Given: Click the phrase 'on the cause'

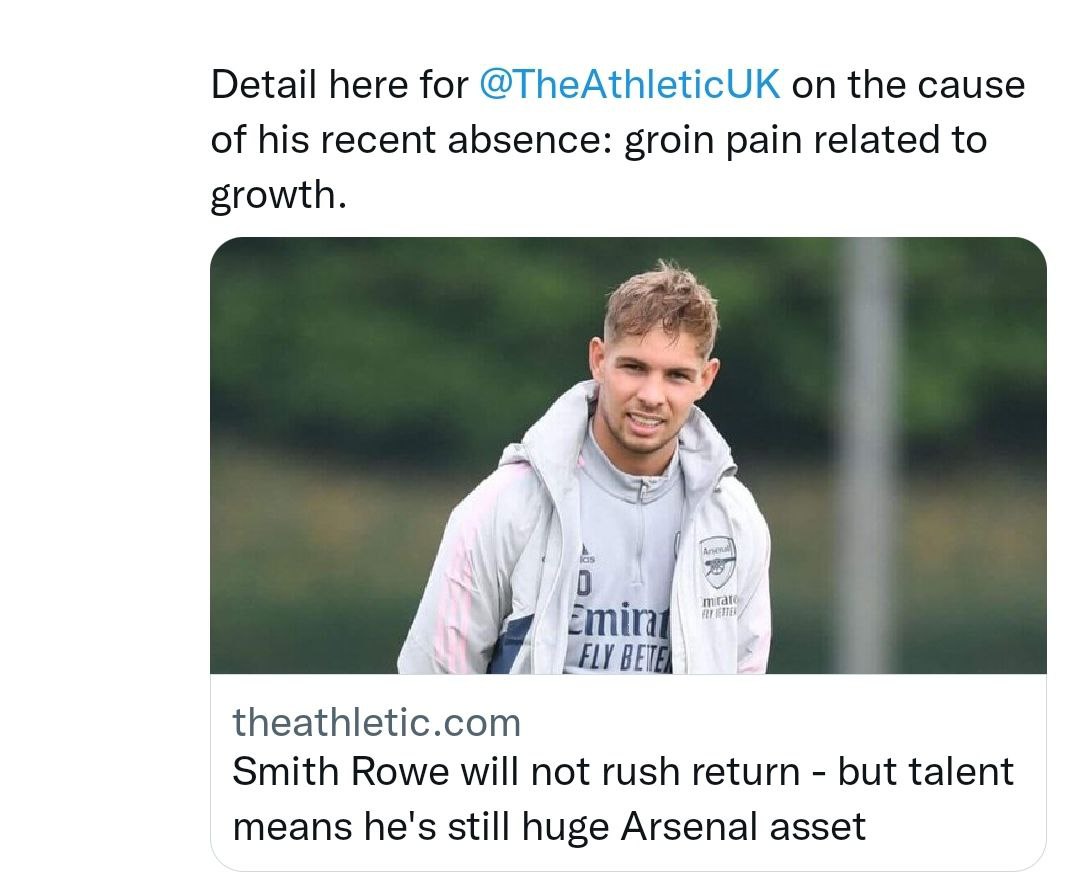Looking at the screenshot, I should 908,84.
